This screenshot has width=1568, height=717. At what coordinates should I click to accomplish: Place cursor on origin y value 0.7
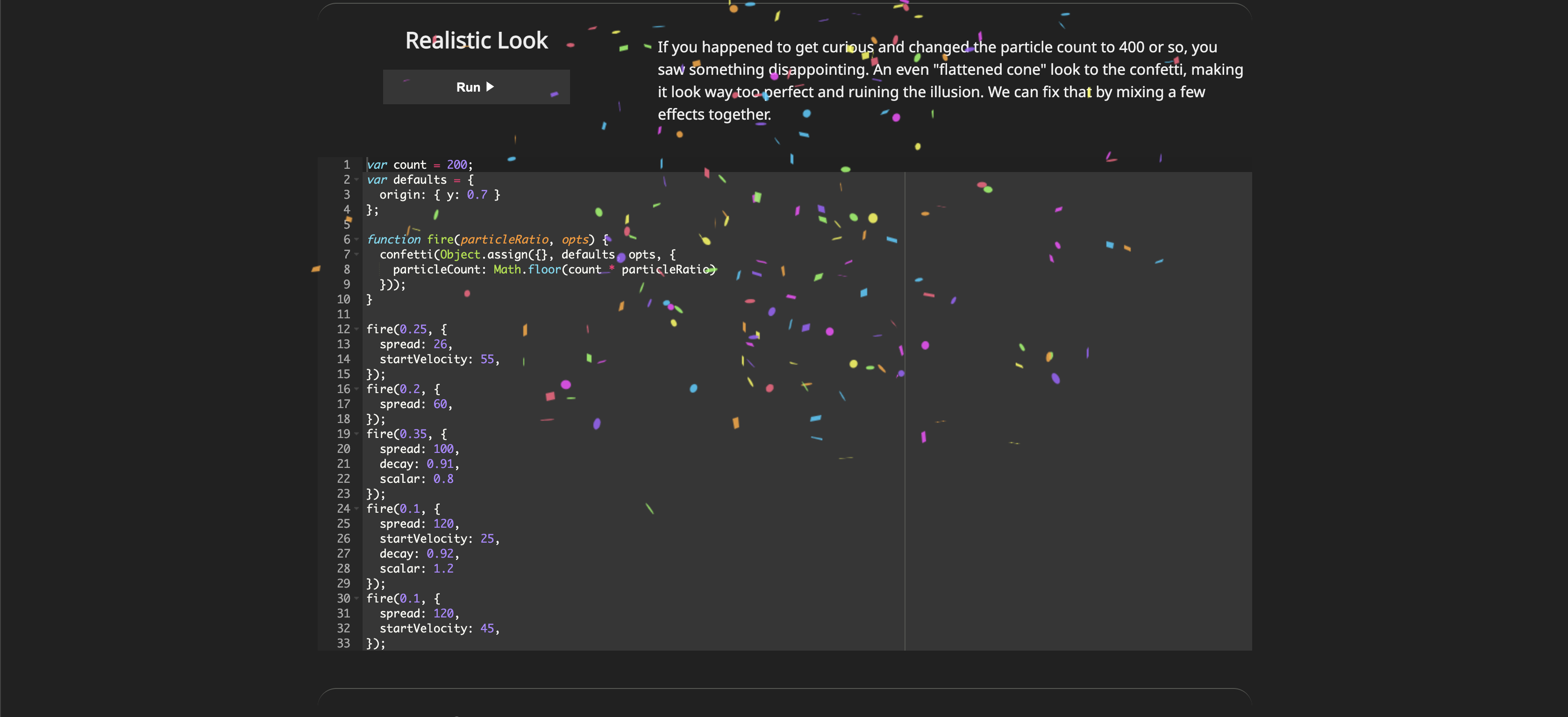click(477, 195)
